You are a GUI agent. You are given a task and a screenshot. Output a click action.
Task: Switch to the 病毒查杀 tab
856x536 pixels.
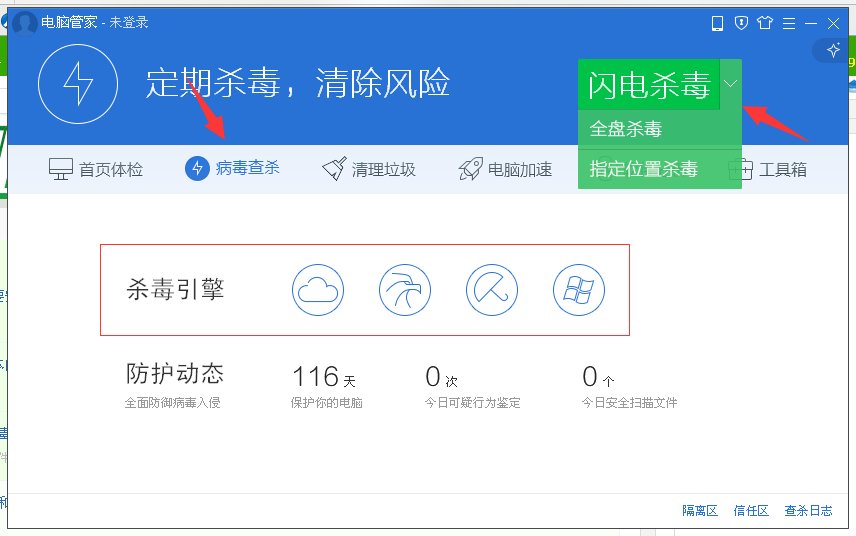[x=233, y=168]
